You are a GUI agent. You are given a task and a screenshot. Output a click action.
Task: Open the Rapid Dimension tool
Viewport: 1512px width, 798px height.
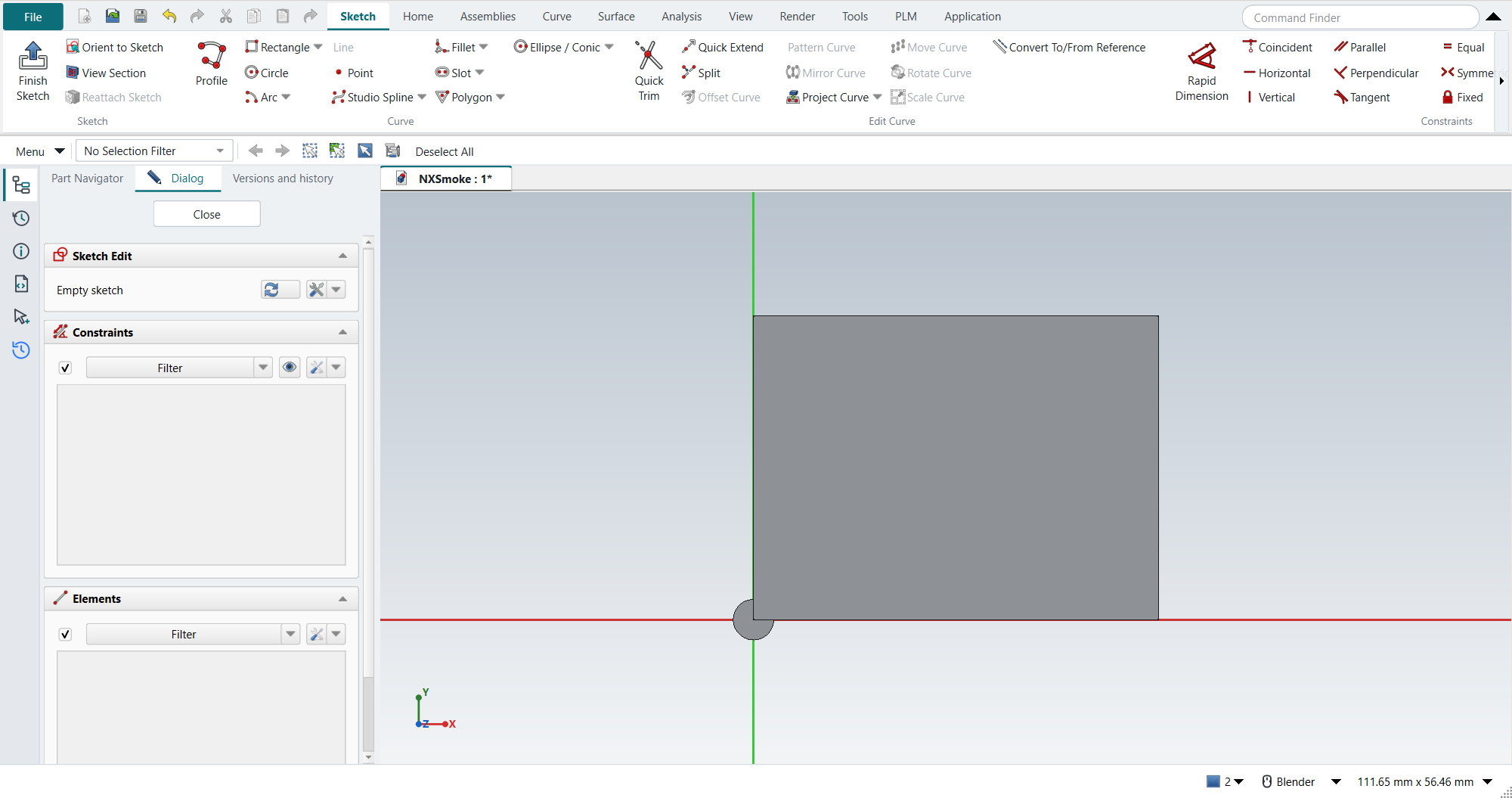[x=1201, y=71]
